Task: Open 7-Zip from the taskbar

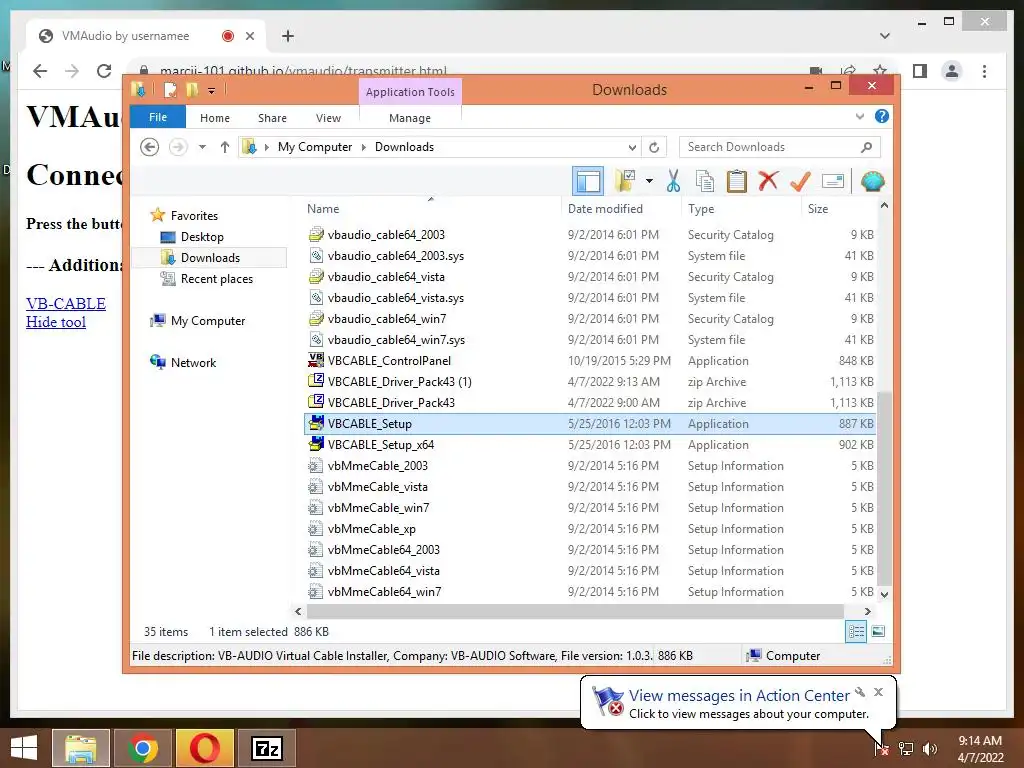Action: pos(266,748)
